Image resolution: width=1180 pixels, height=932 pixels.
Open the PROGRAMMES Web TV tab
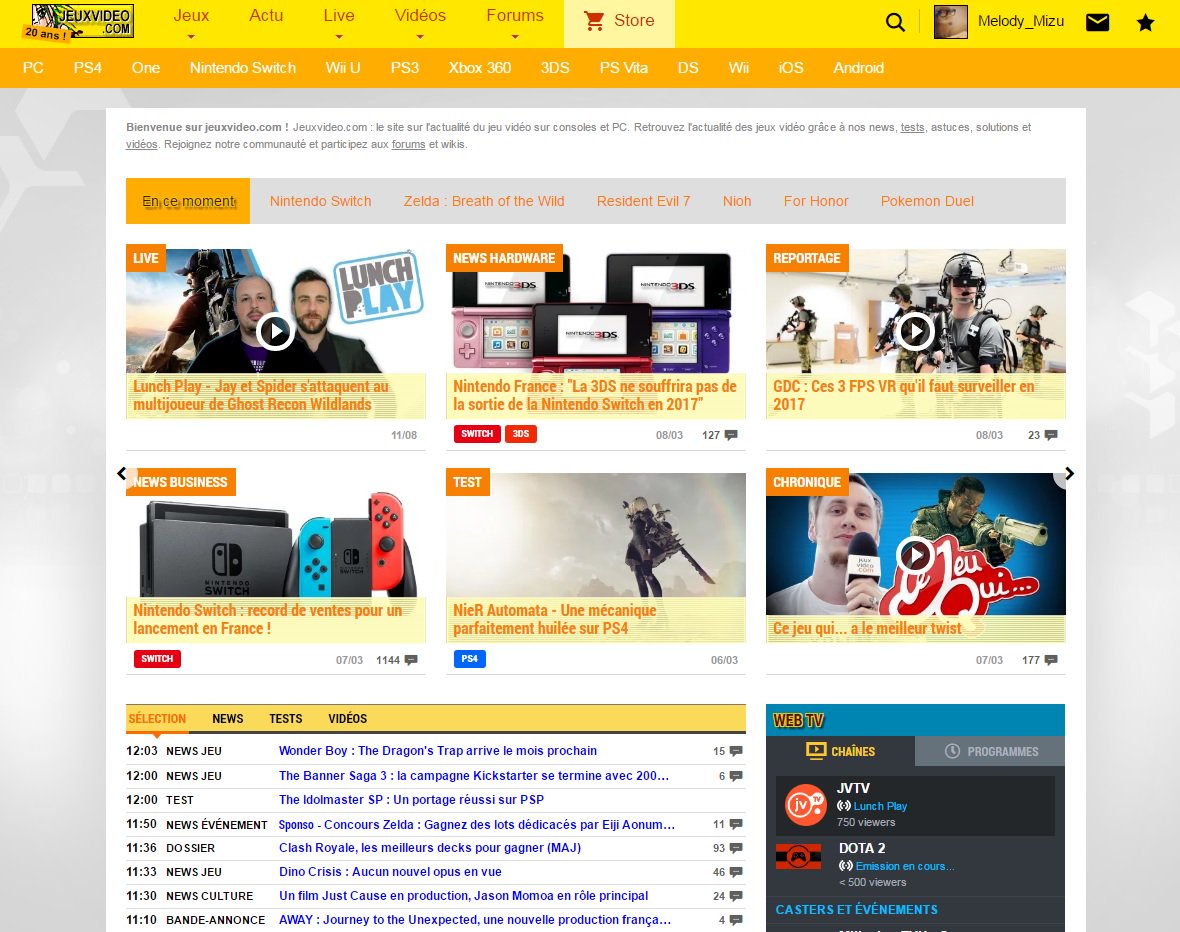[990, 751]
